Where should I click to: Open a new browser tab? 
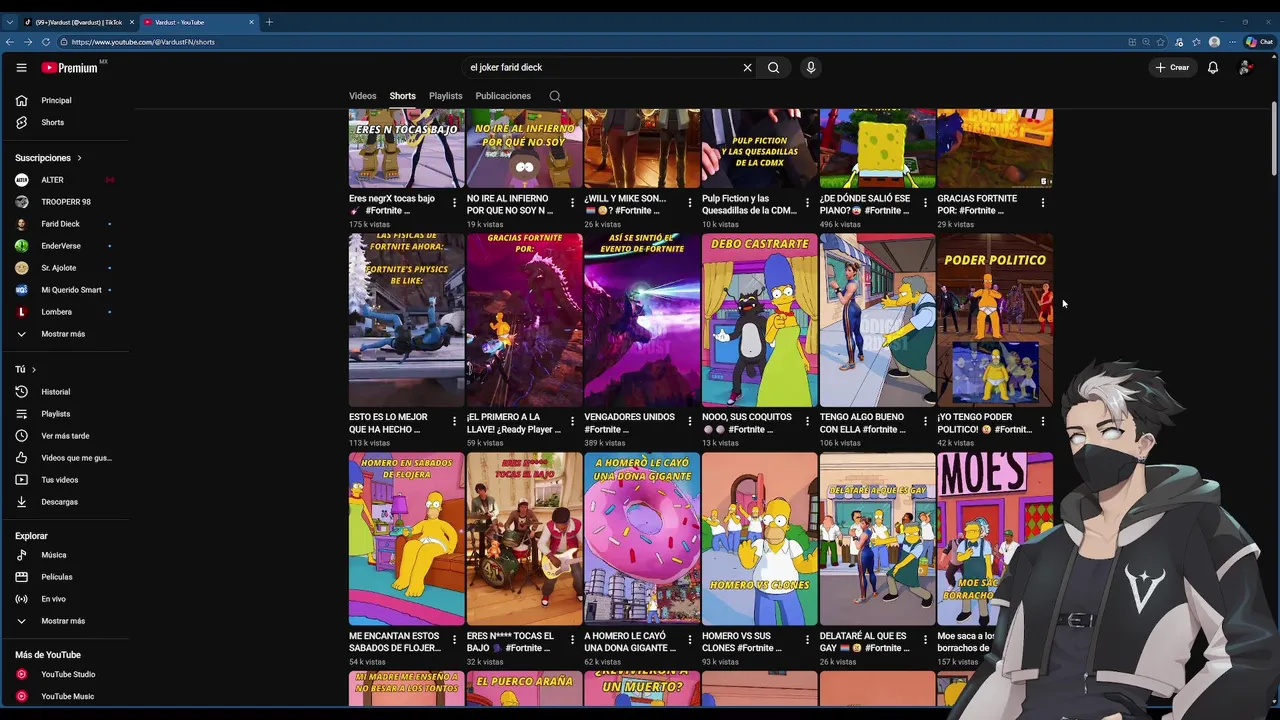269,22
